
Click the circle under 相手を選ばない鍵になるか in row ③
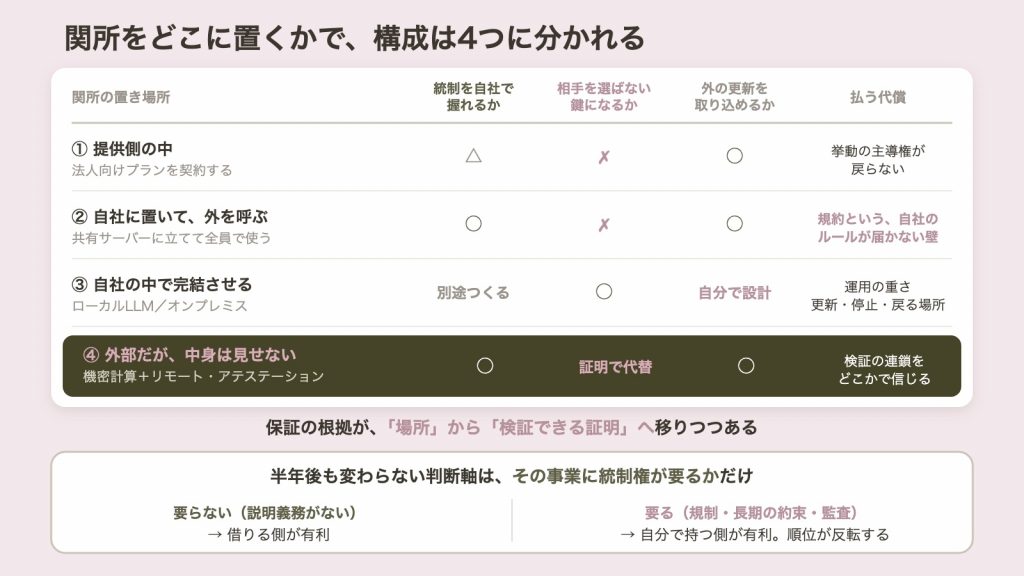pyautogui.click(x=604, y=291)
